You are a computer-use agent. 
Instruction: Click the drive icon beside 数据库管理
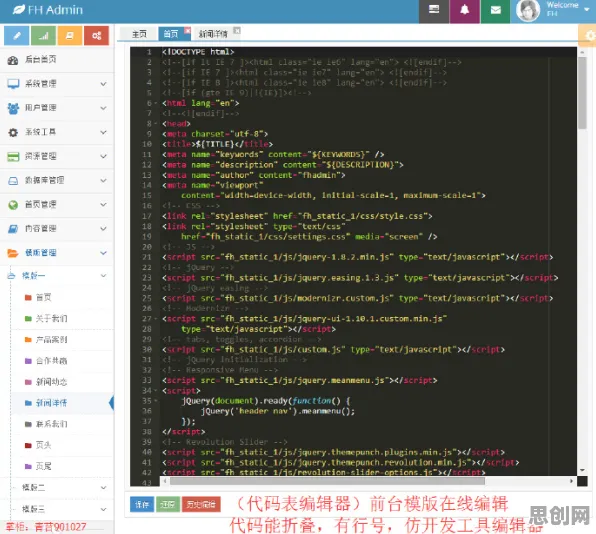pos(13,181)
